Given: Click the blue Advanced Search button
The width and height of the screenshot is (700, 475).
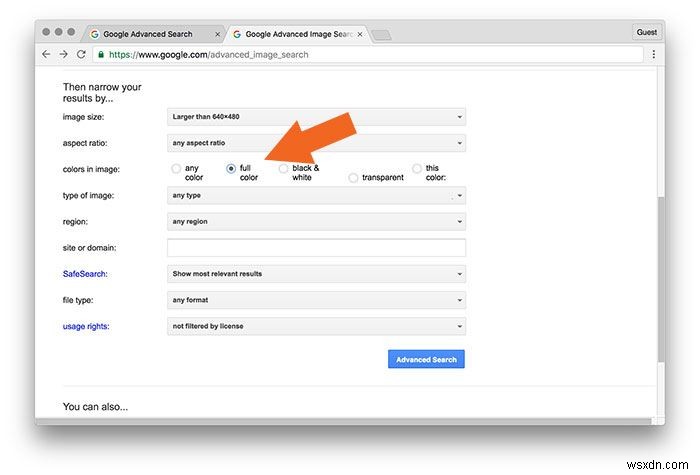Looking at the screenshot, I should point(426,360).
